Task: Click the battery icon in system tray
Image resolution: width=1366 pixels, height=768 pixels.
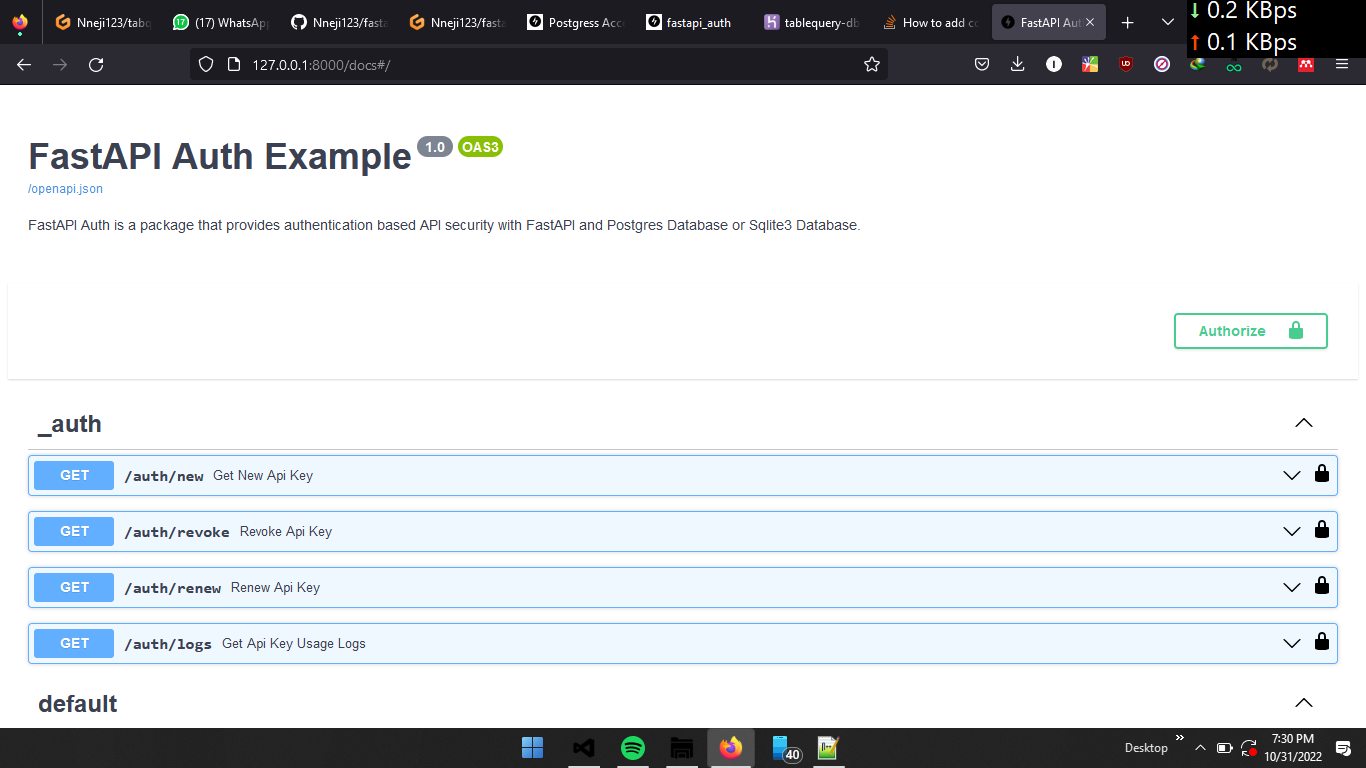Action: [x=1225, y=748]
